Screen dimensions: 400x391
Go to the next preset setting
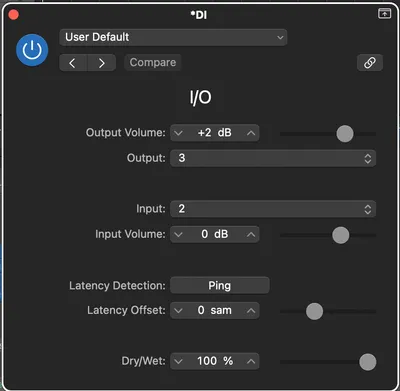point(102,63)
